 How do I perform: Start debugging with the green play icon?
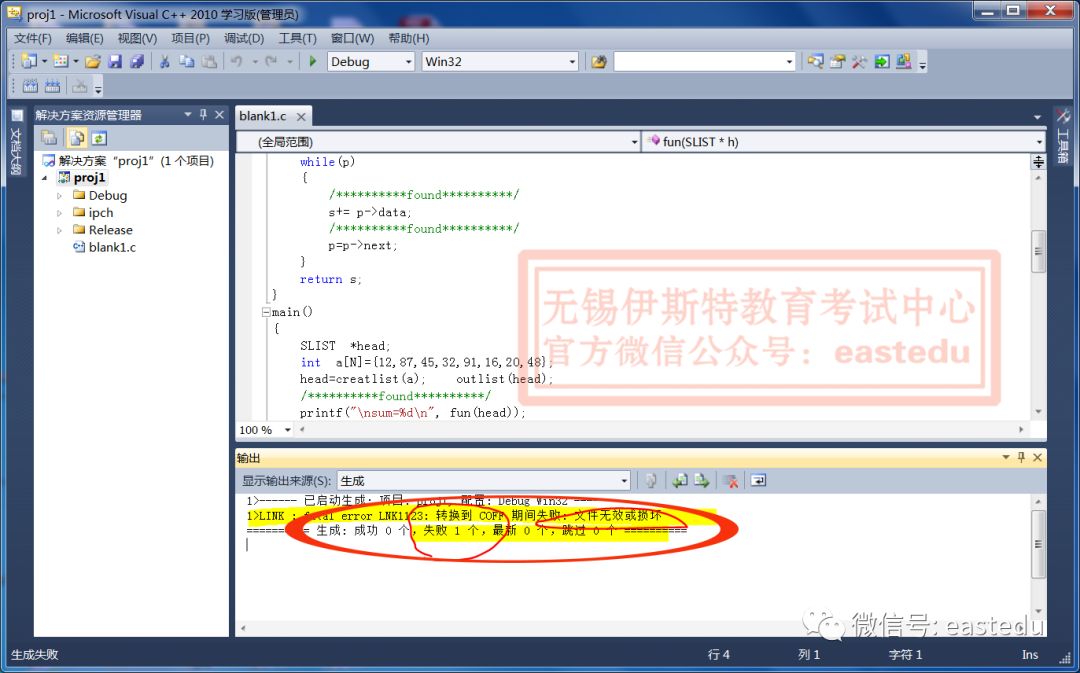[313, 61]
